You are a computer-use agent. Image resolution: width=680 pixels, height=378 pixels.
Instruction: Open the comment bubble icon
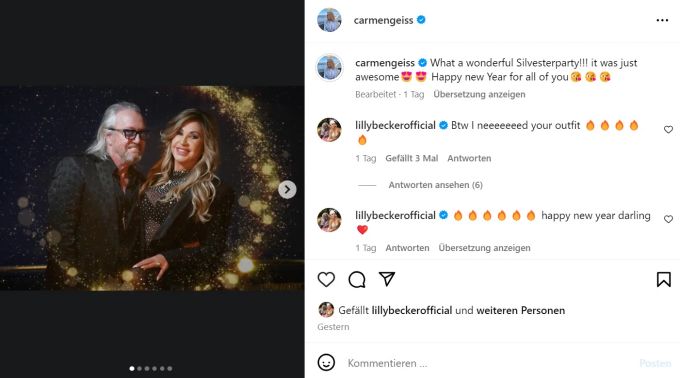pos(356,280)
